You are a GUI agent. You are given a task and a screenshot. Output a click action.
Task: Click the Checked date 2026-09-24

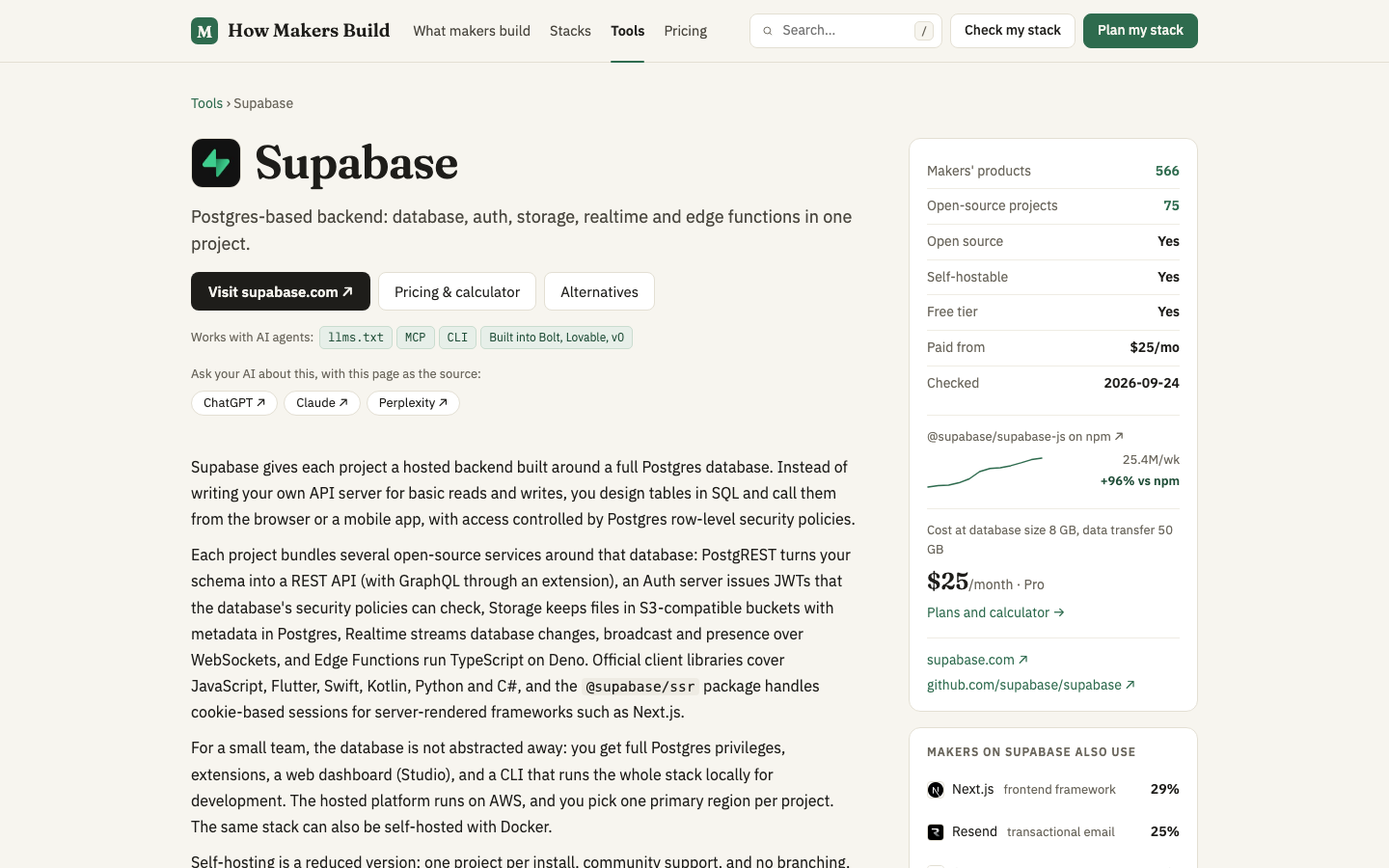1141,383
